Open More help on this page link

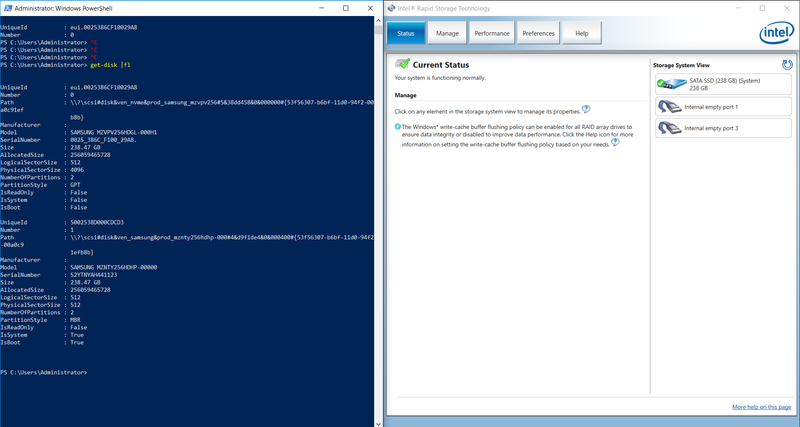click(761, 407)
